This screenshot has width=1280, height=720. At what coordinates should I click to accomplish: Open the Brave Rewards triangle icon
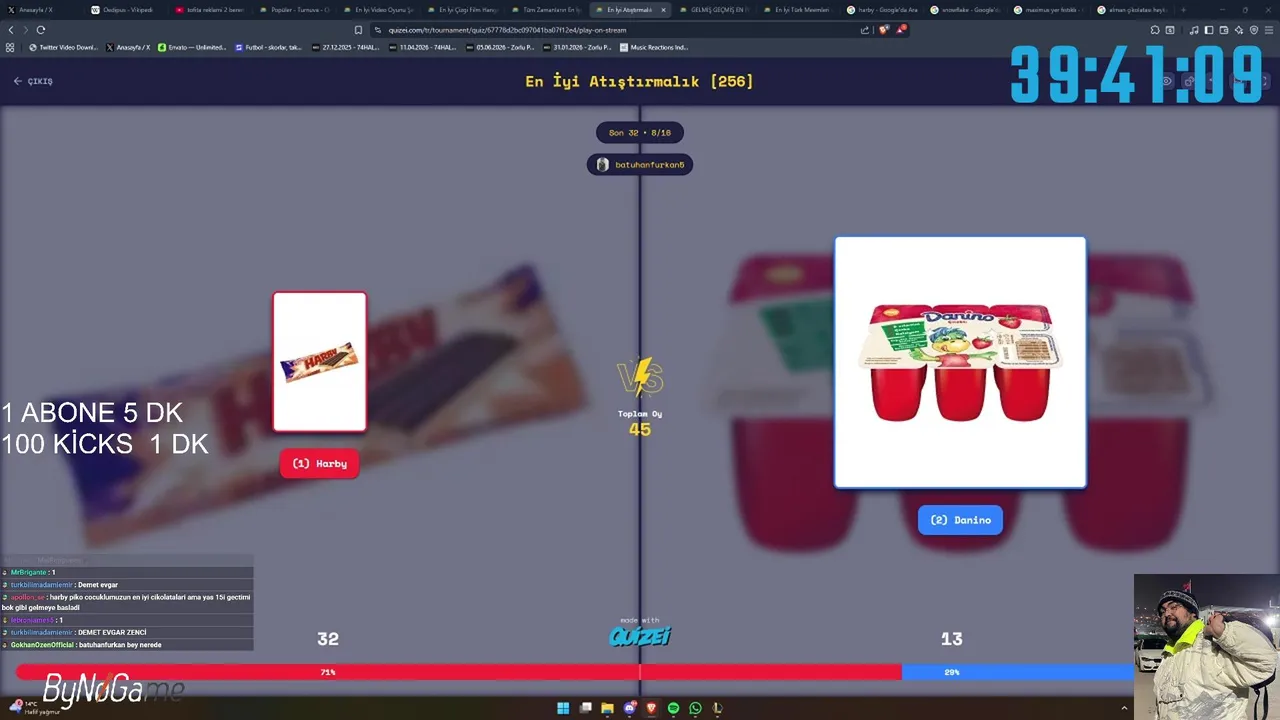pyautogui.click(x=900, y=30)
